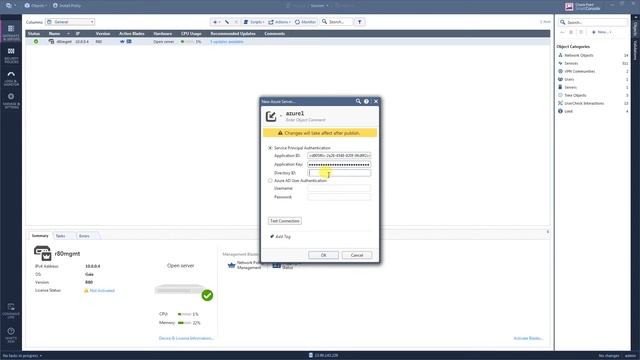
Task: Click the Monitor toolbar button
Action: tap(305, 22)
